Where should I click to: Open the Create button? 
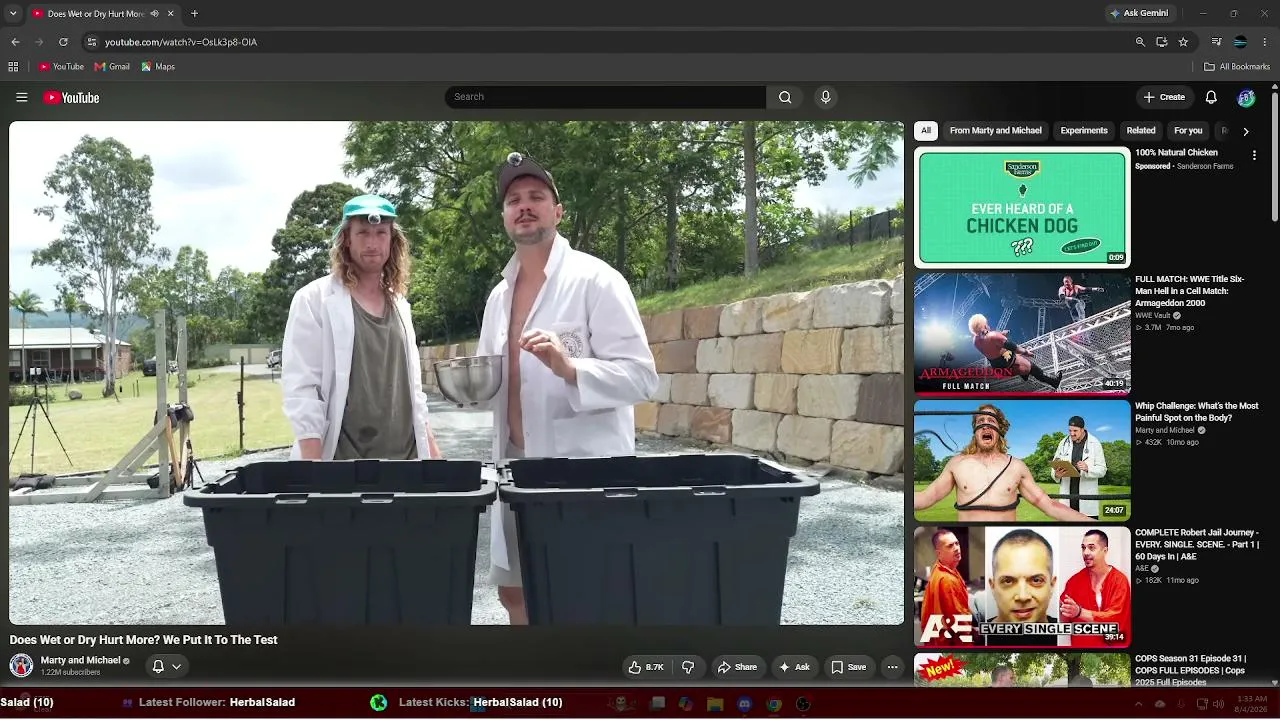click(x=1164, y=97)
